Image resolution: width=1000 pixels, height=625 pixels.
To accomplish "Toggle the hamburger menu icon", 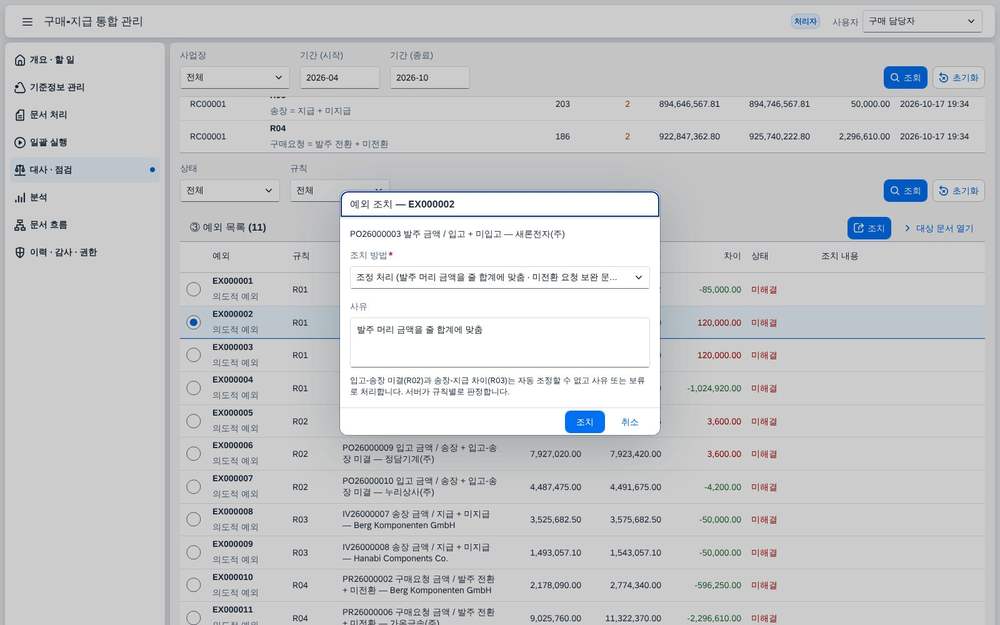I will point(27,22).
